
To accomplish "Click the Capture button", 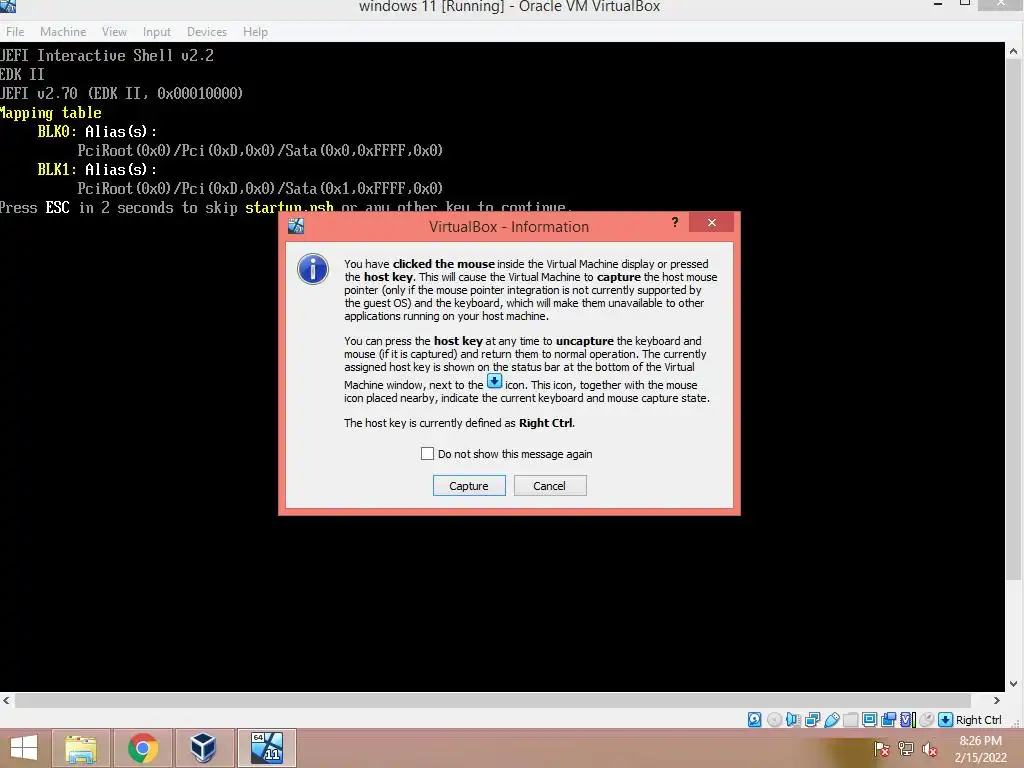I will [469, 486].
